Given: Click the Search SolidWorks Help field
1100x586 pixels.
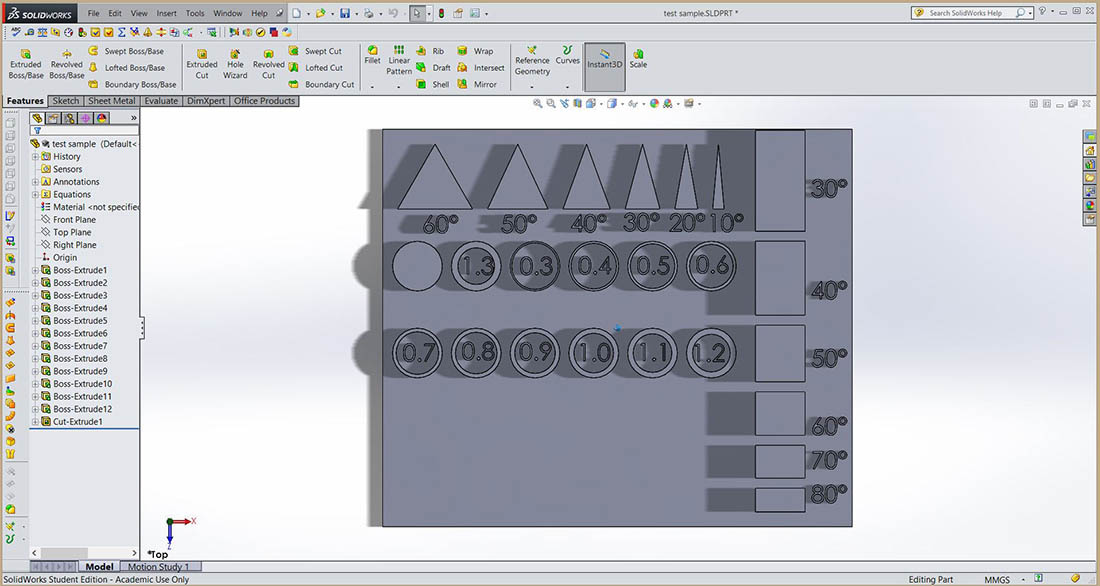Looking at the screenshot, I should tap(970, 13).
